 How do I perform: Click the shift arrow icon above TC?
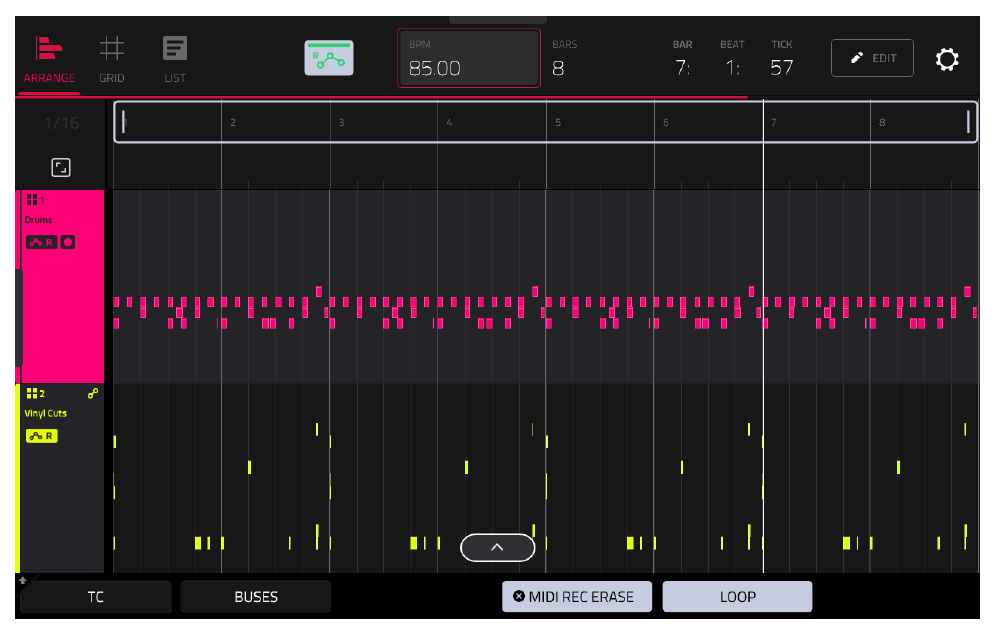pos(22,580)
